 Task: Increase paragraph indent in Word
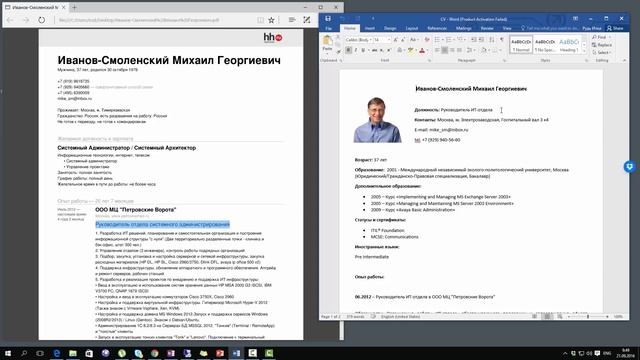pyautogui.click(x=481, y=40)
